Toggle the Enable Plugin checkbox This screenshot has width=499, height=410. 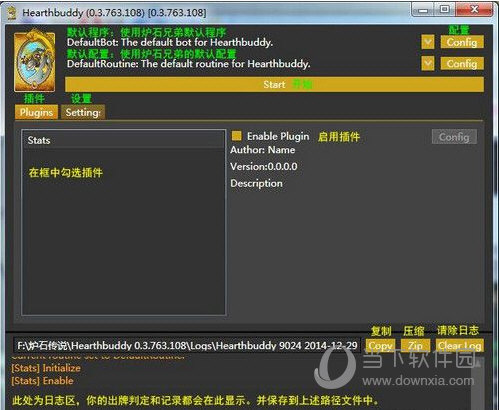coord(237,136)
